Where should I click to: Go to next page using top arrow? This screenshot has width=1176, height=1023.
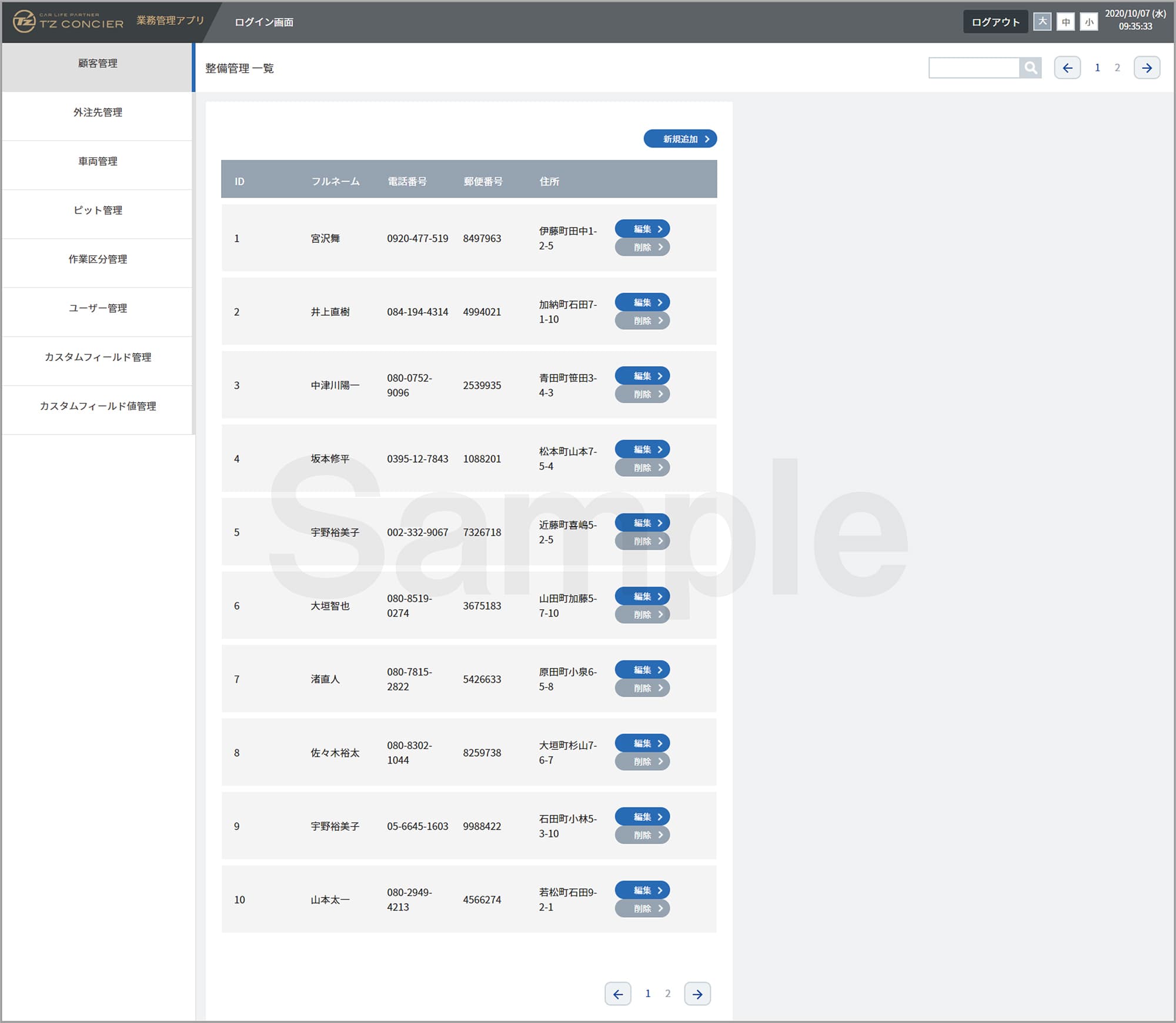point(1147,68)
